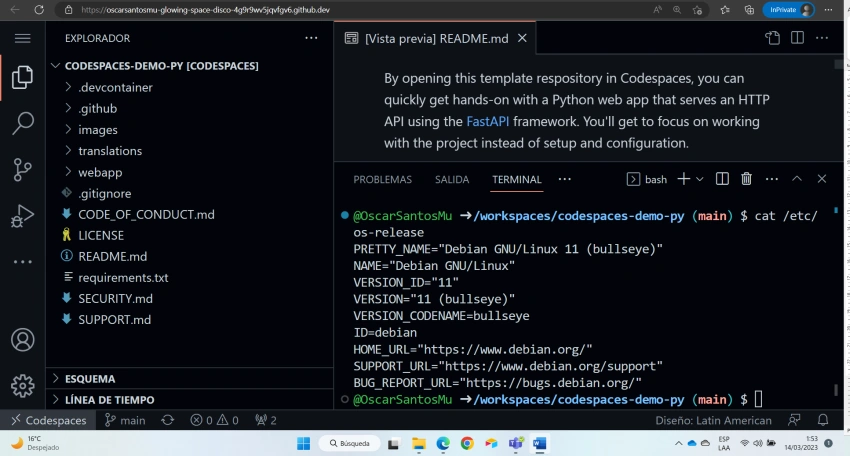Open the Run and Debug view
Viewport: 850px width, 456px height.
[x=22, y=216]
